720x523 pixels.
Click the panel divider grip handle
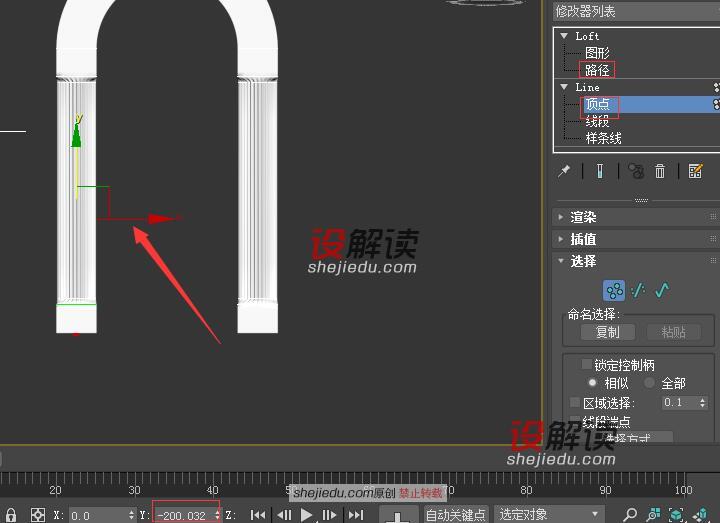click(641, 201)
